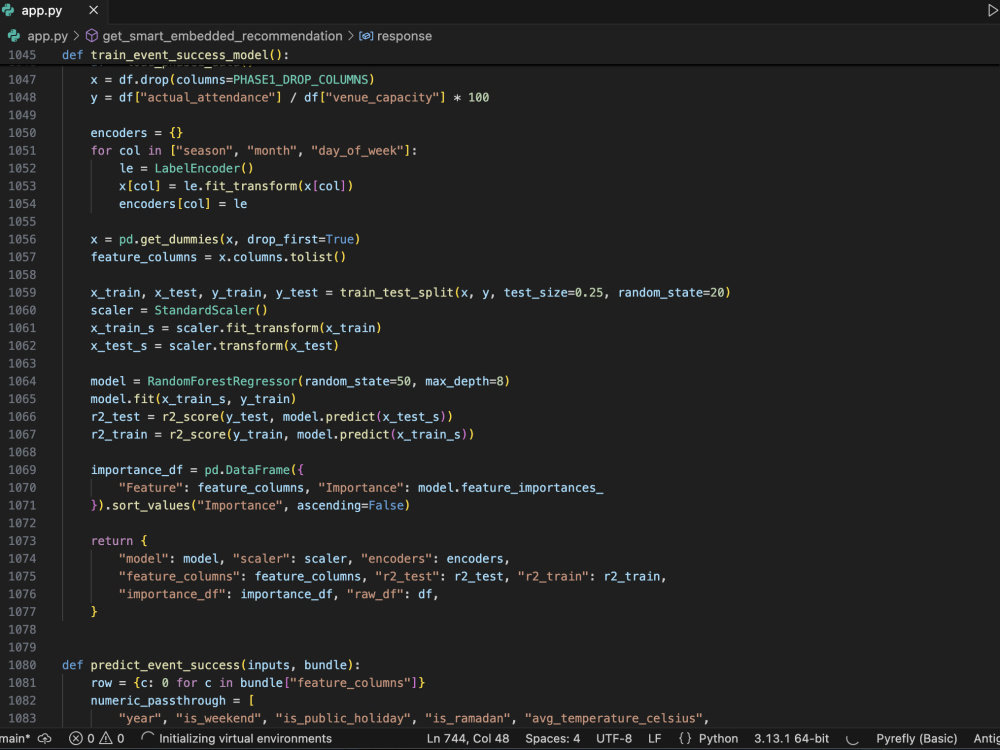
Task: Click the Python file icon in app.py tab
Action: (x=8, y=10)
